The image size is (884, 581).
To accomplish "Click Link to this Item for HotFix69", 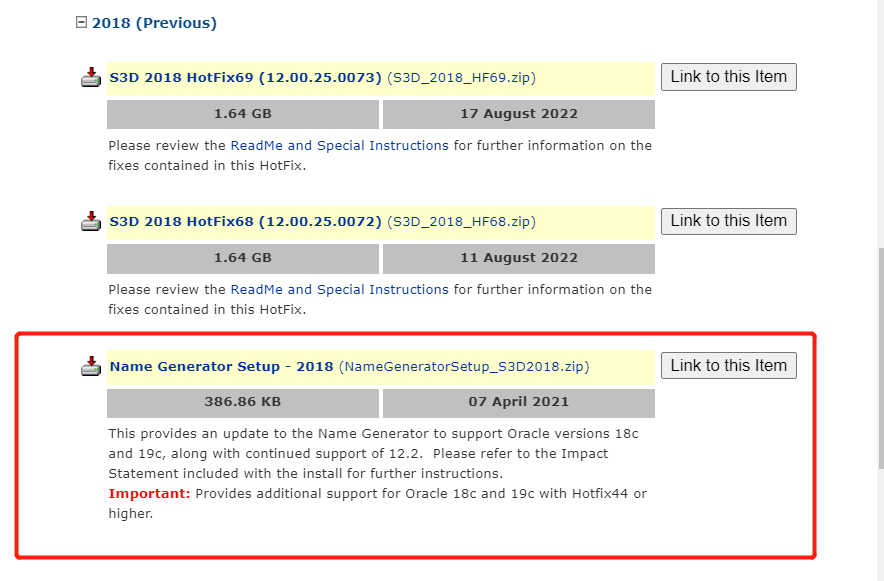I will click(x=728, y=77).
